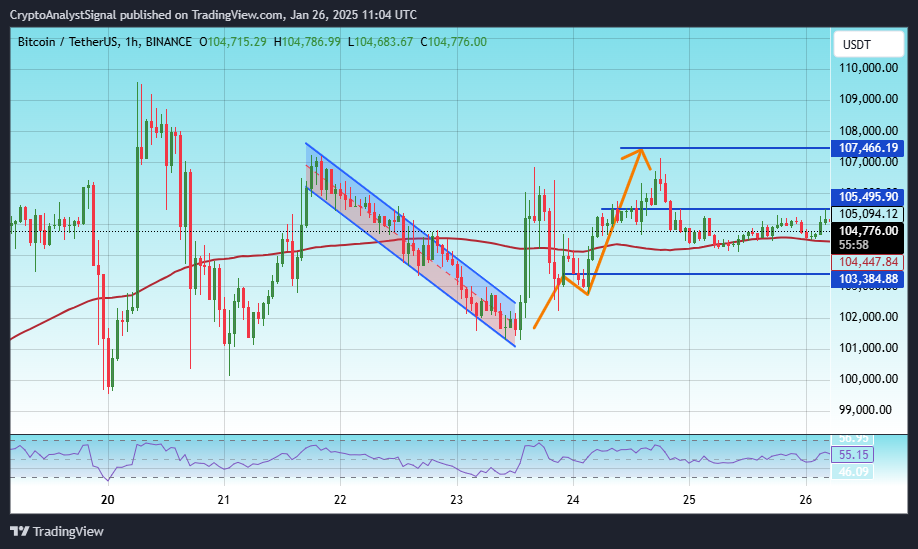This screenshot has width=918, height=549.
Task: Click the TradingView logo icon
Action: click(x=19, y=531)
